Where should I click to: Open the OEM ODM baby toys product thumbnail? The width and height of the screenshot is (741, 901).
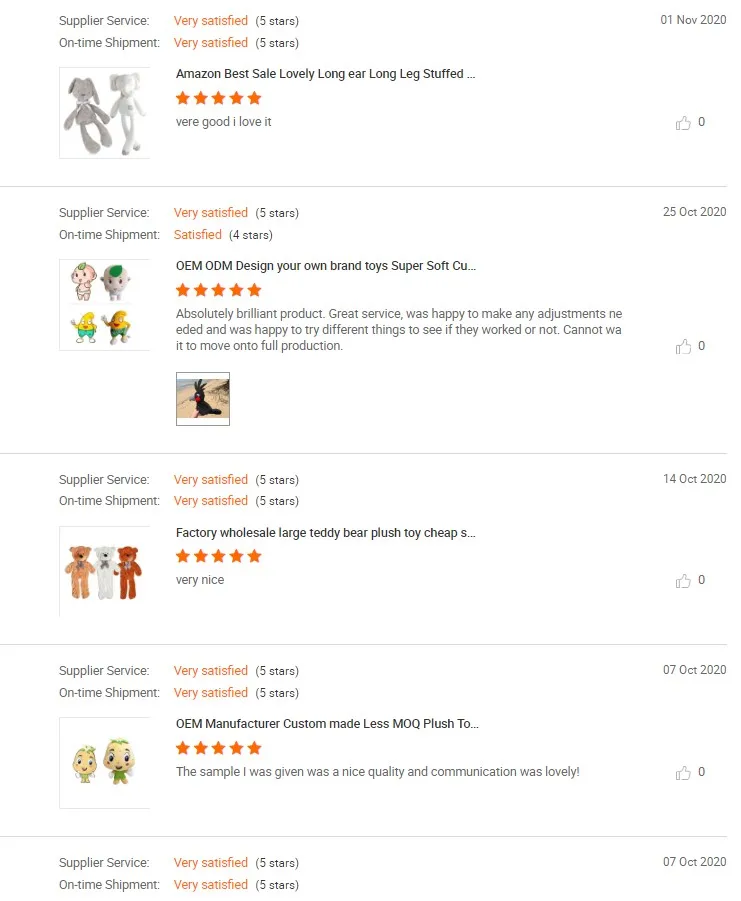click(x=105, y=305)
